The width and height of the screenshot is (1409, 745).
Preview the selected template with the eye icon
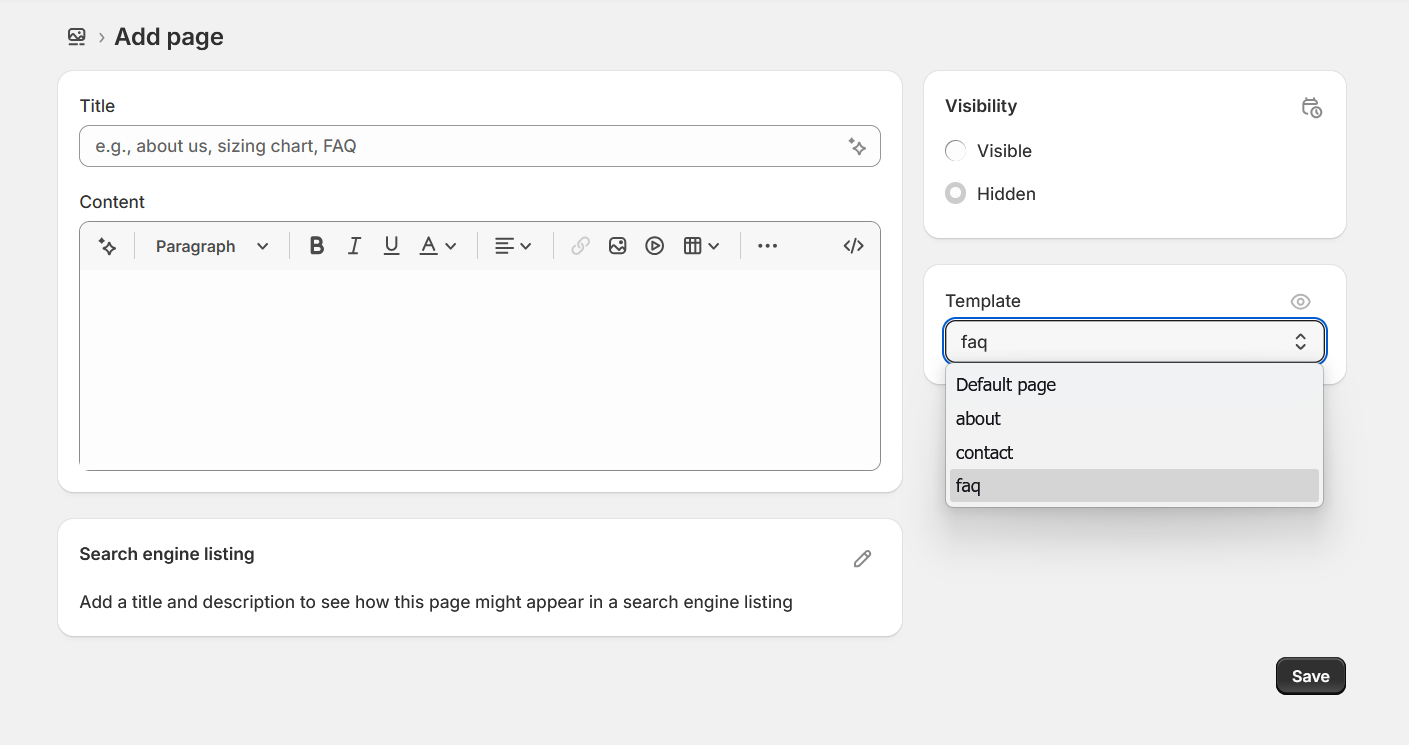[1299, 301]
